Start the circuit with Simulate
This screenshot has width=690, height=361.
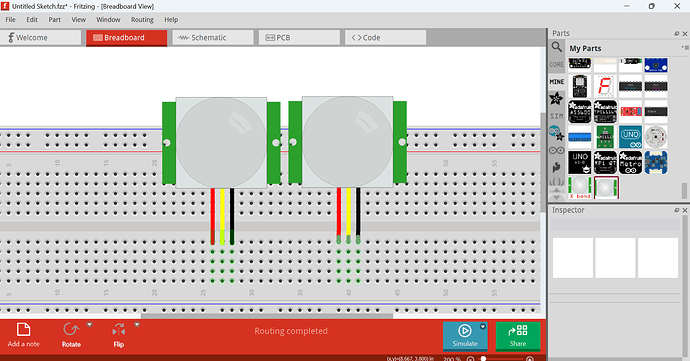point(465,336)
